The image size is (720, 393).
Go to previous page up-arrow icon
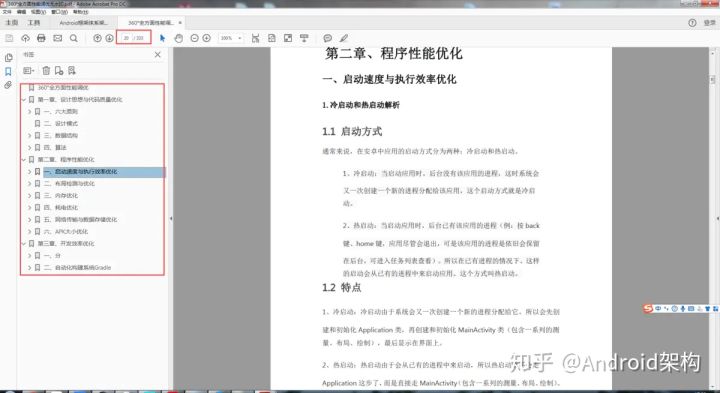[97, 38]
